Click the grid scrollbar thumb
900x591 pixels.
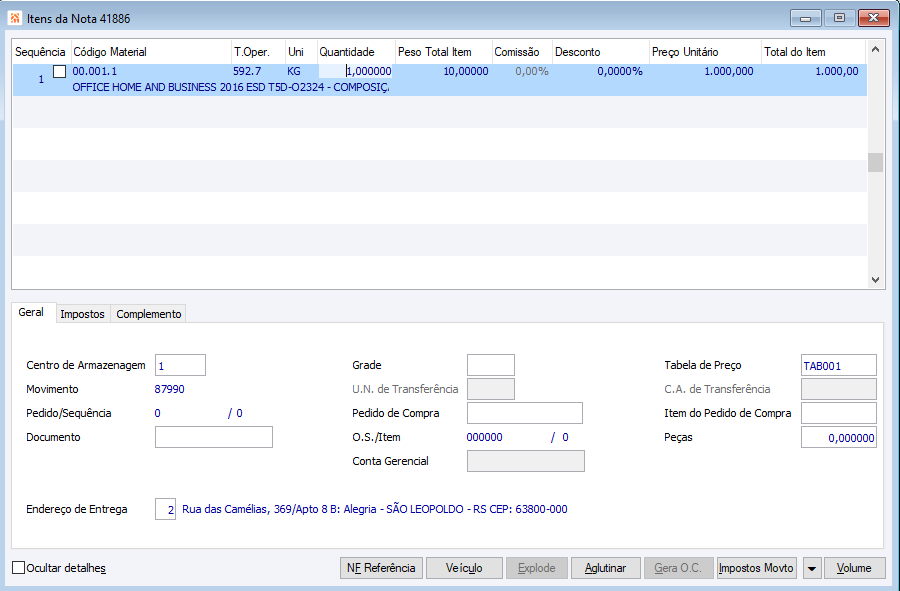tap(875, 162)
